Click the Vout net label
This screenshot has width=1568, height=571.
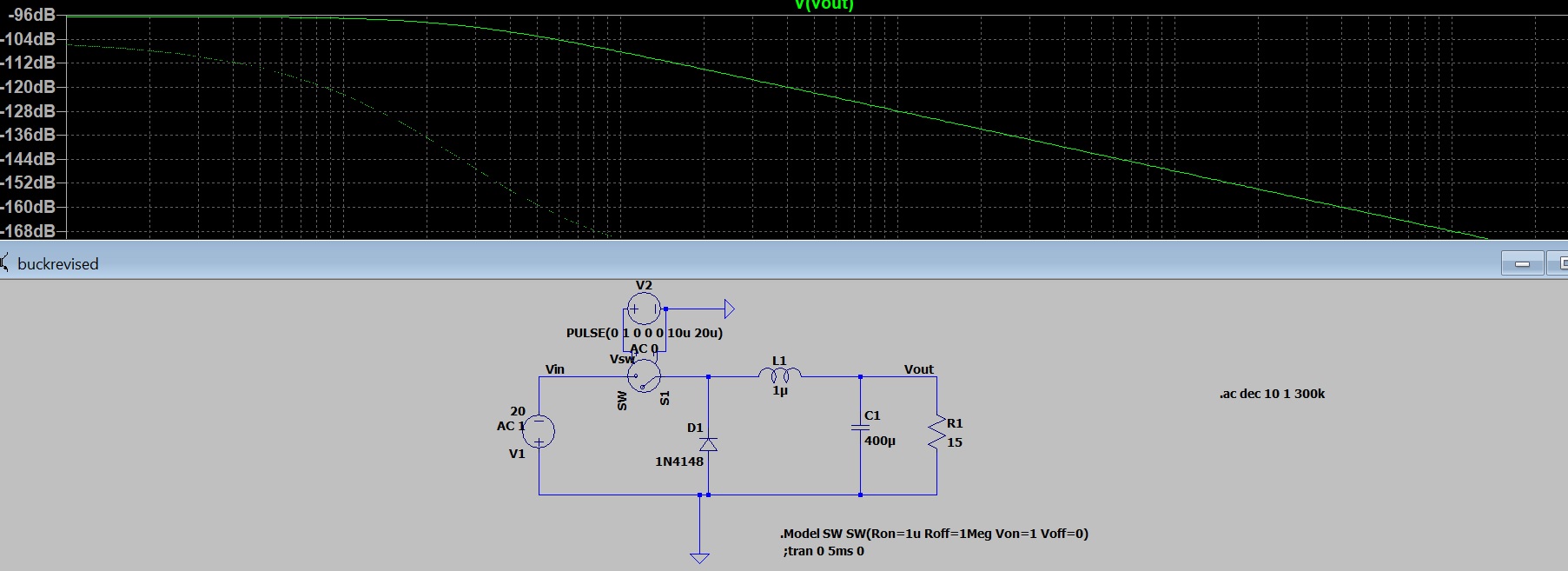point(918,369)
